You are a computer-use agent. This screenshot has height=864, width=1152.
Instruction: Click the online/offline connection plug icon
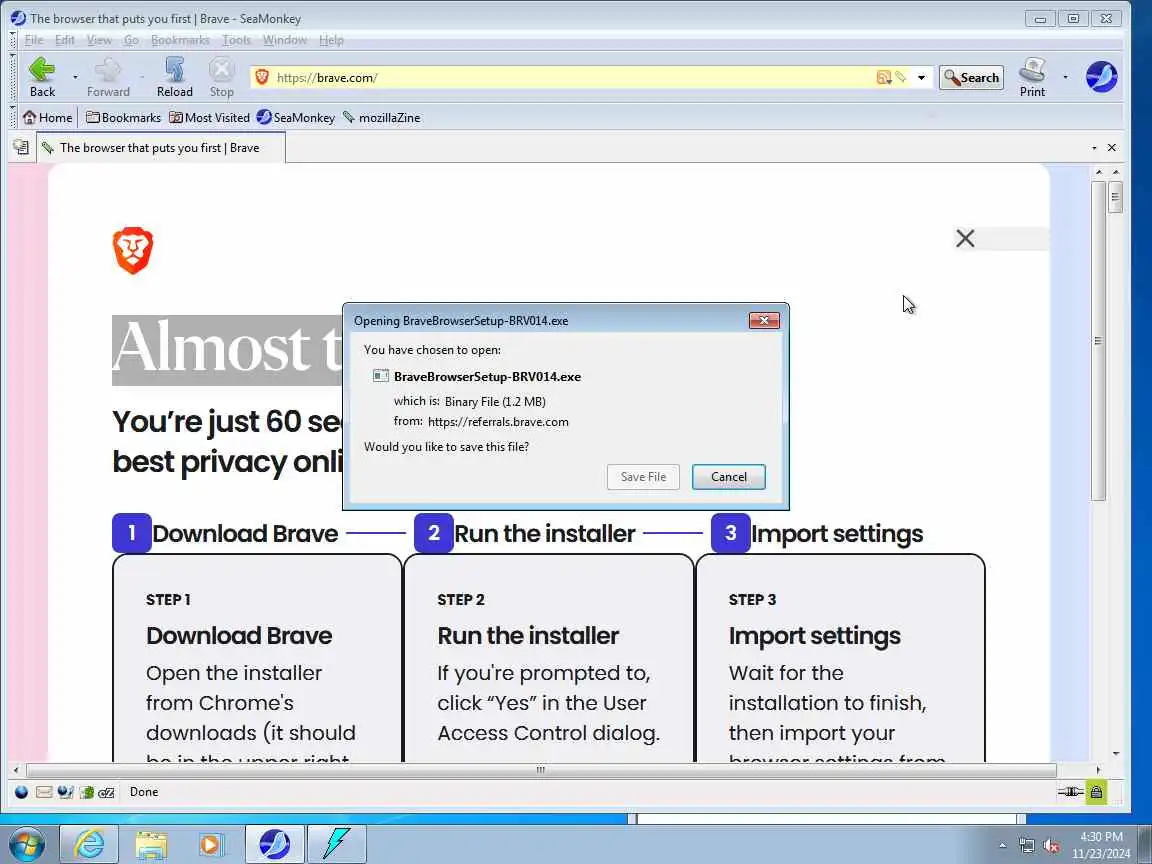1070,792
